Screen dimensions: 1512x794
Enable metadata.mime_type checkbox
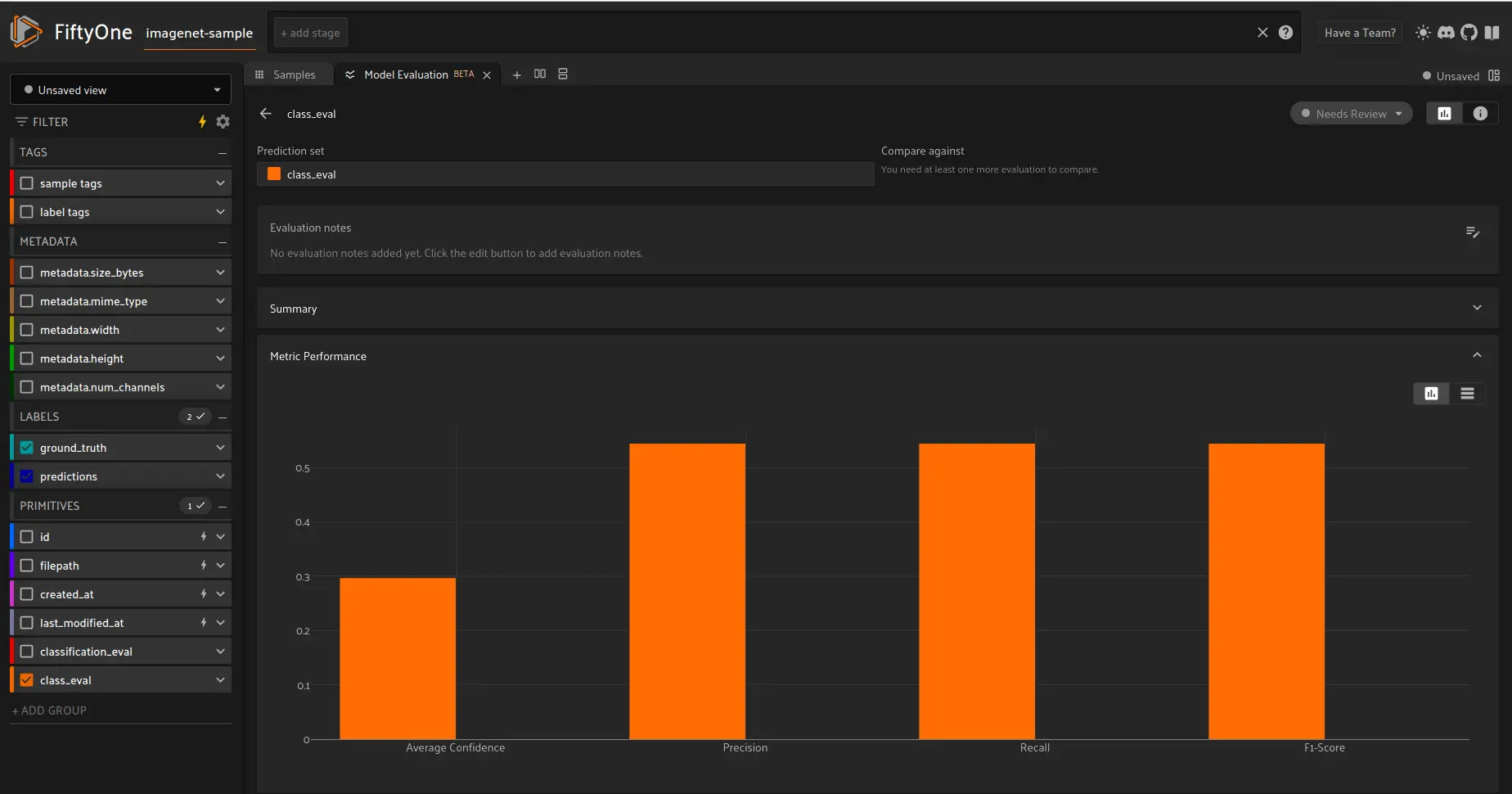27,301
